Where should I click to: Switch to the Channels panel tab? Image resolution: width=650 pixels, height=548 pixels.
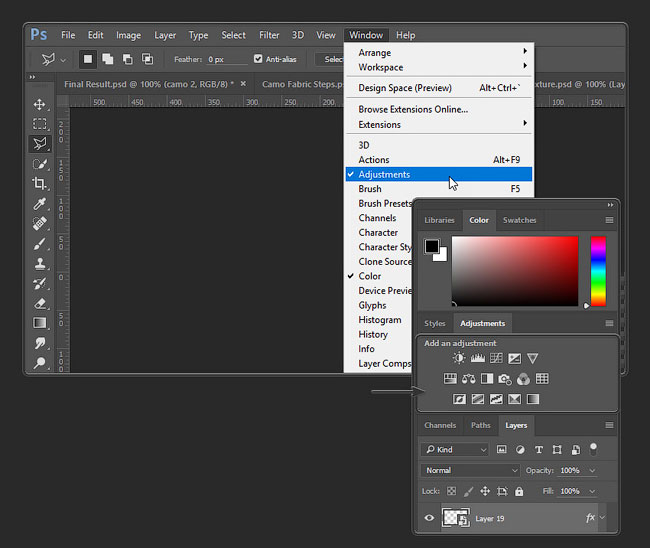click(x=440, y=425)
